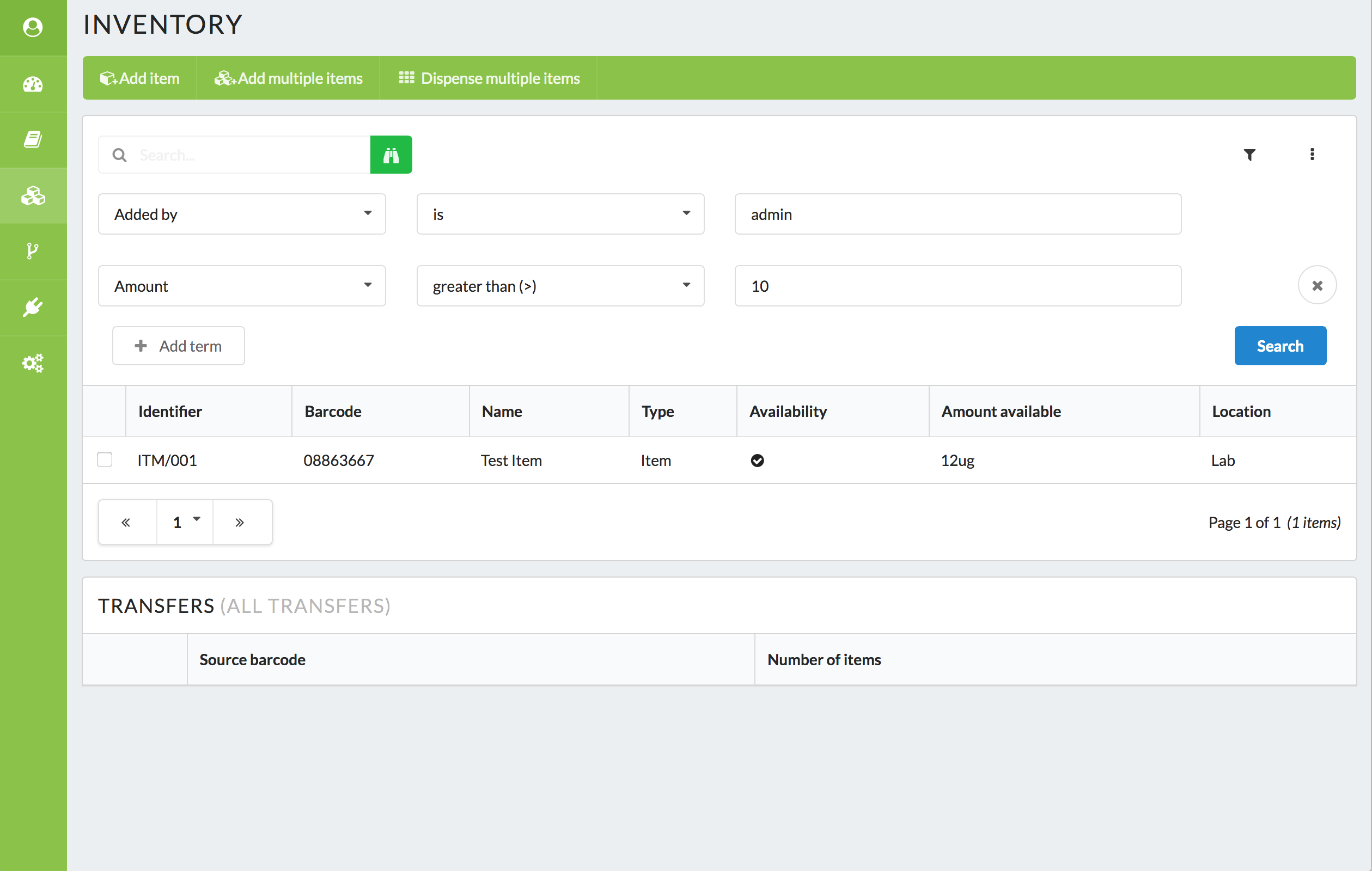The height and width of the screenshot is (871, 1372).
Task: Open the vertical three-dot options menu
Action: 1312,155
